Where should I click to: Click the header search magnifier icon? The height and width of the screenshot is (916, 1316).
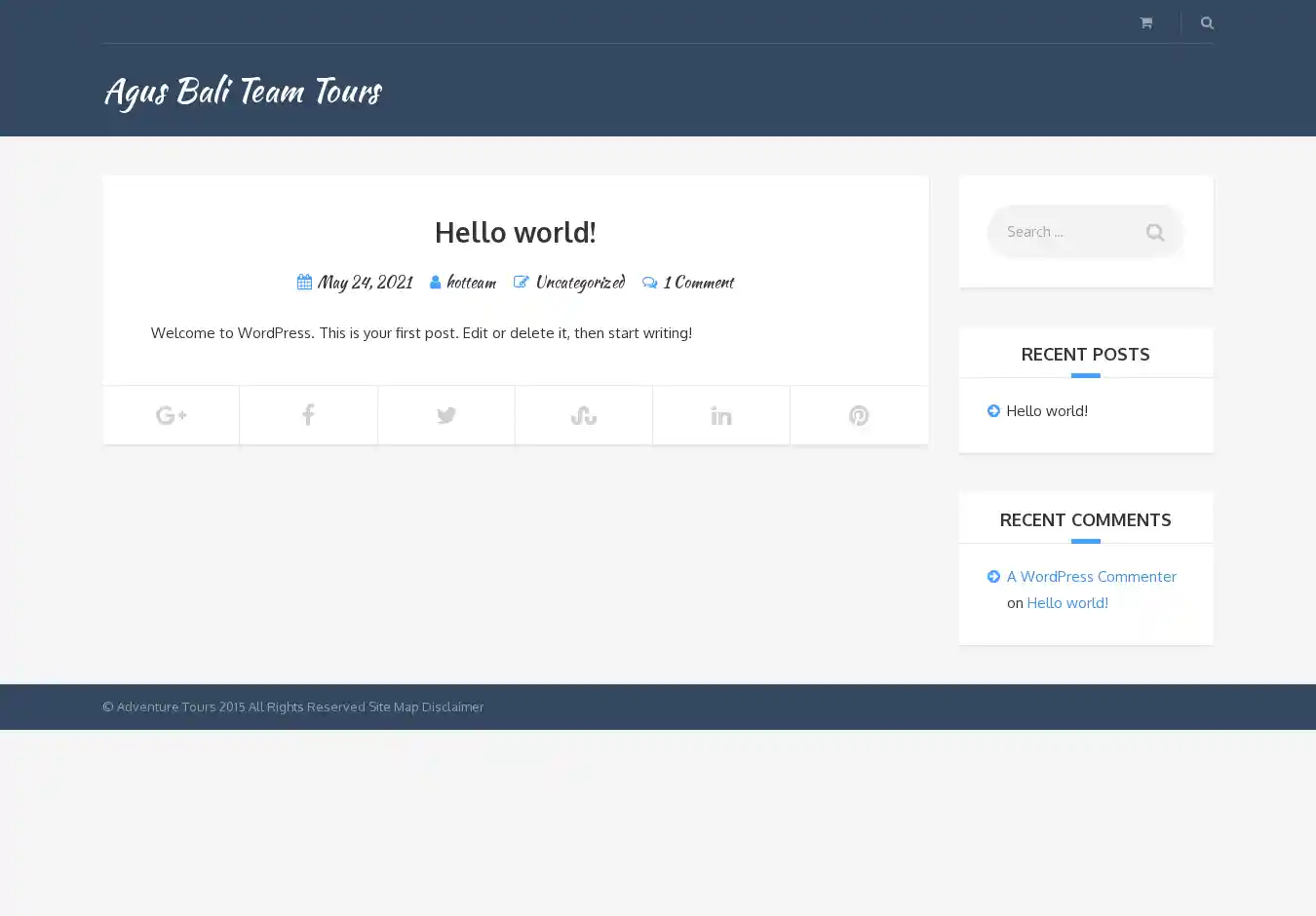click(x=1207, y=22)
